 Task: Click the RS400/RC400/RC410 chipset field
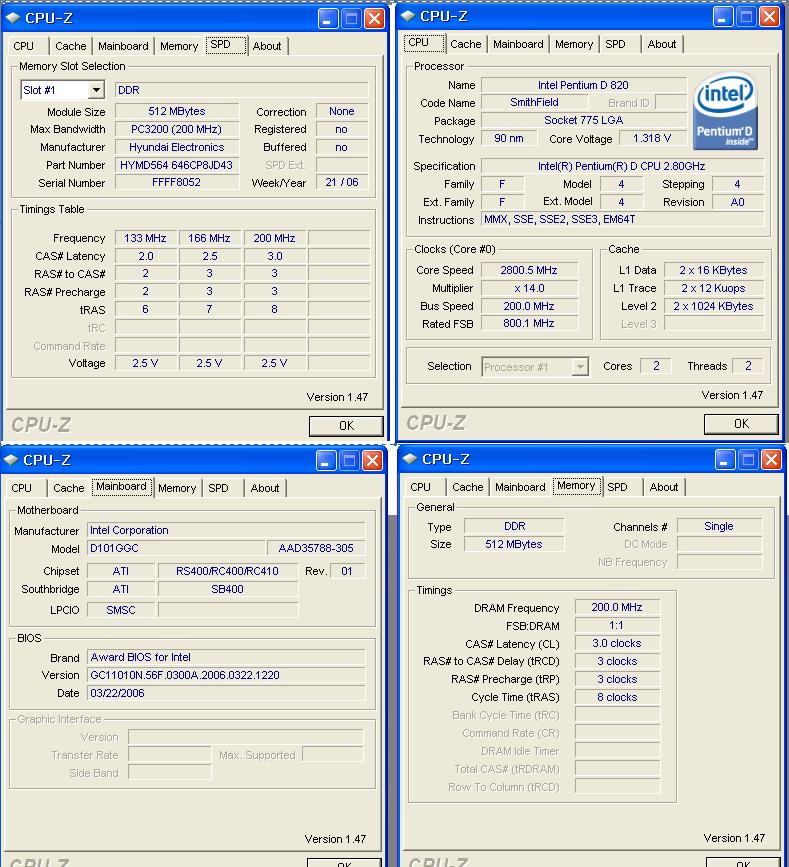(x=227, y=571)
